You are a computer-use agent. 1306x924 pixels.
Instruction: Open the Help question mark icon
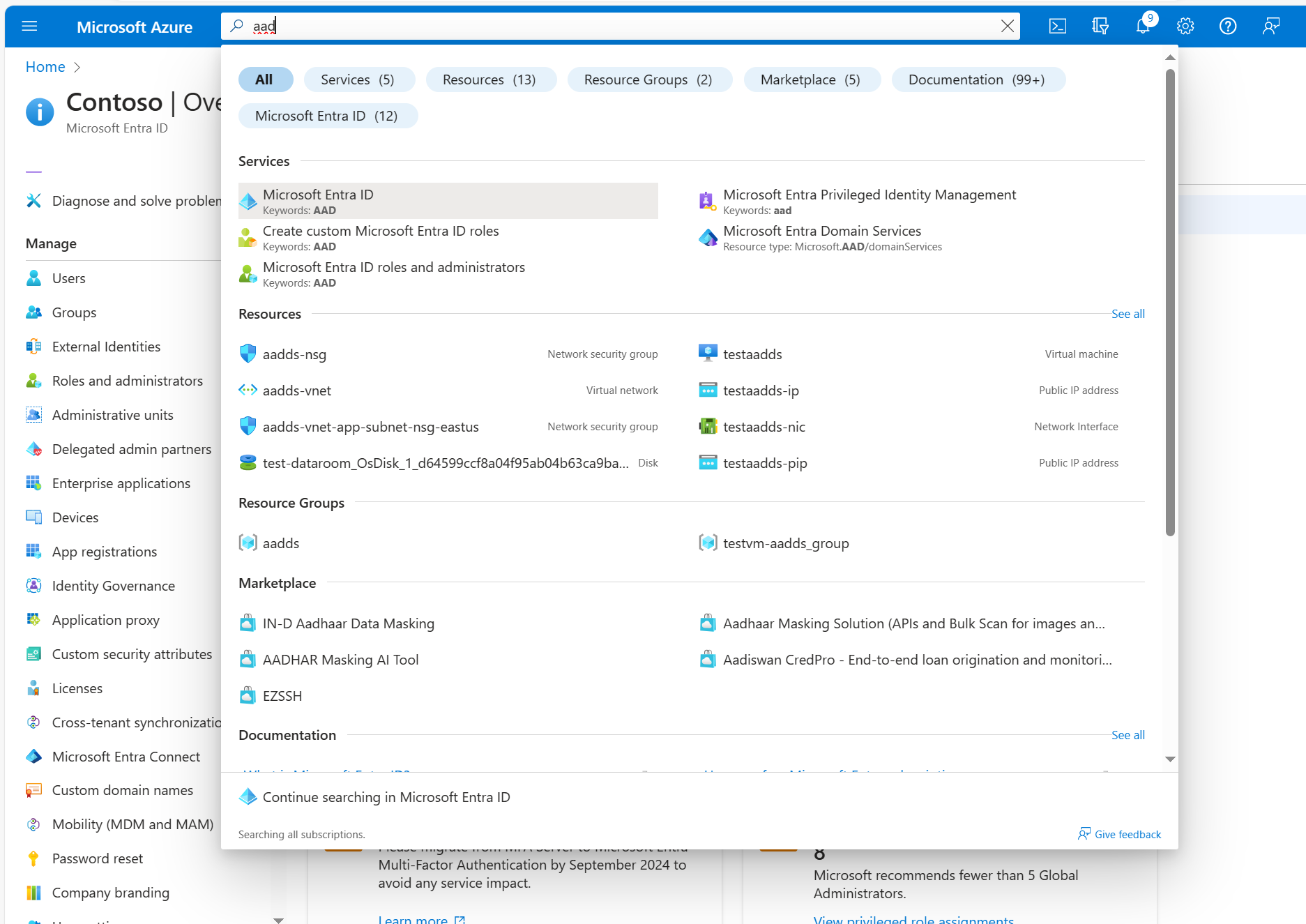coord(1228,26)
